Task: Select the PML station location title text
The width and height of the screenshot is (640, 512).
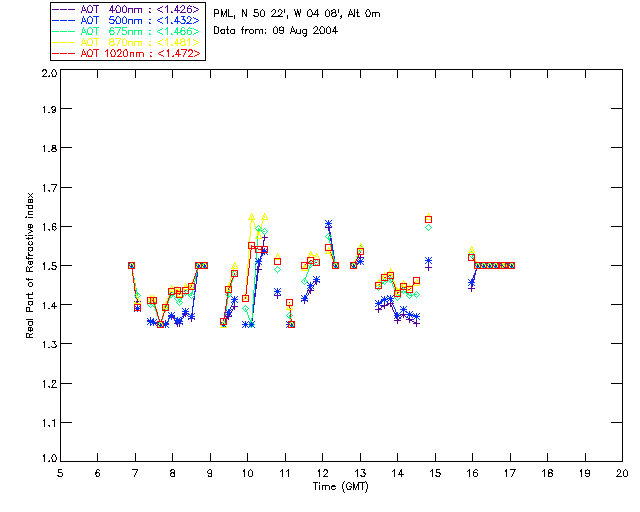Action: pyautogui.click(x=297, y=14)
